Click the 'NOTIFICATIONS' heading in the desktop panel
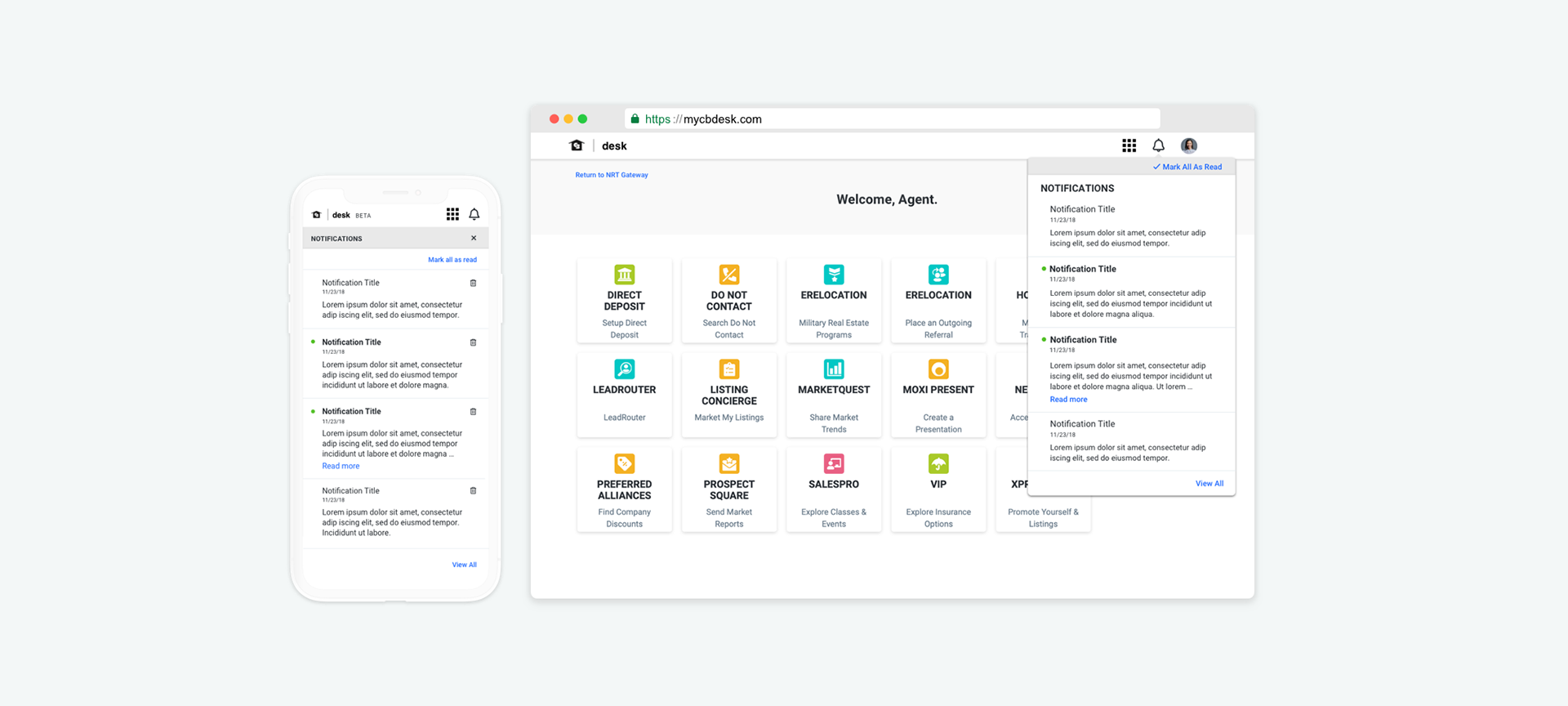 tap(1077, 189)
